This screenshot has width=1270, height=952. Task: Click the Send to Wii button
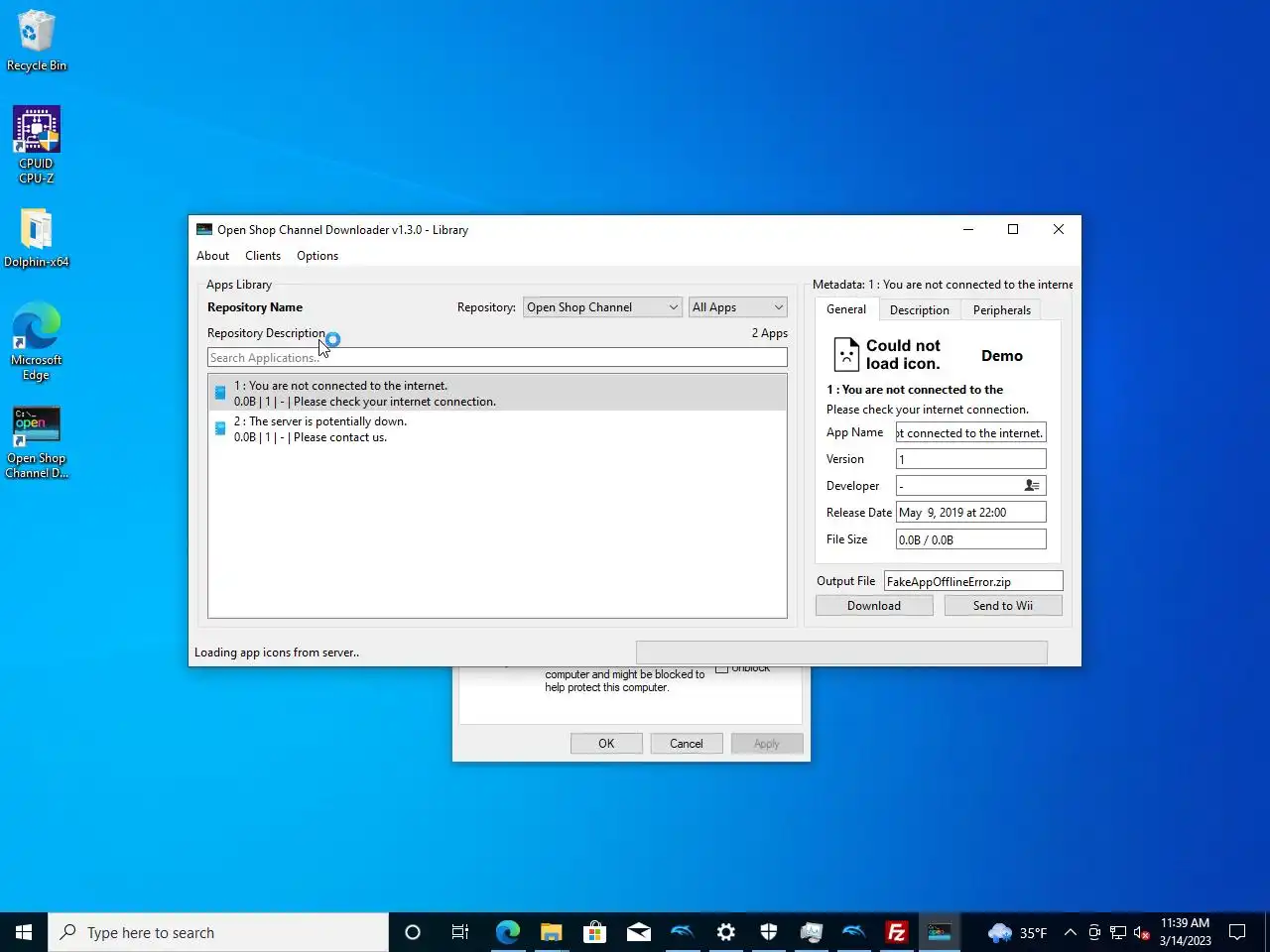[1003, 606]
